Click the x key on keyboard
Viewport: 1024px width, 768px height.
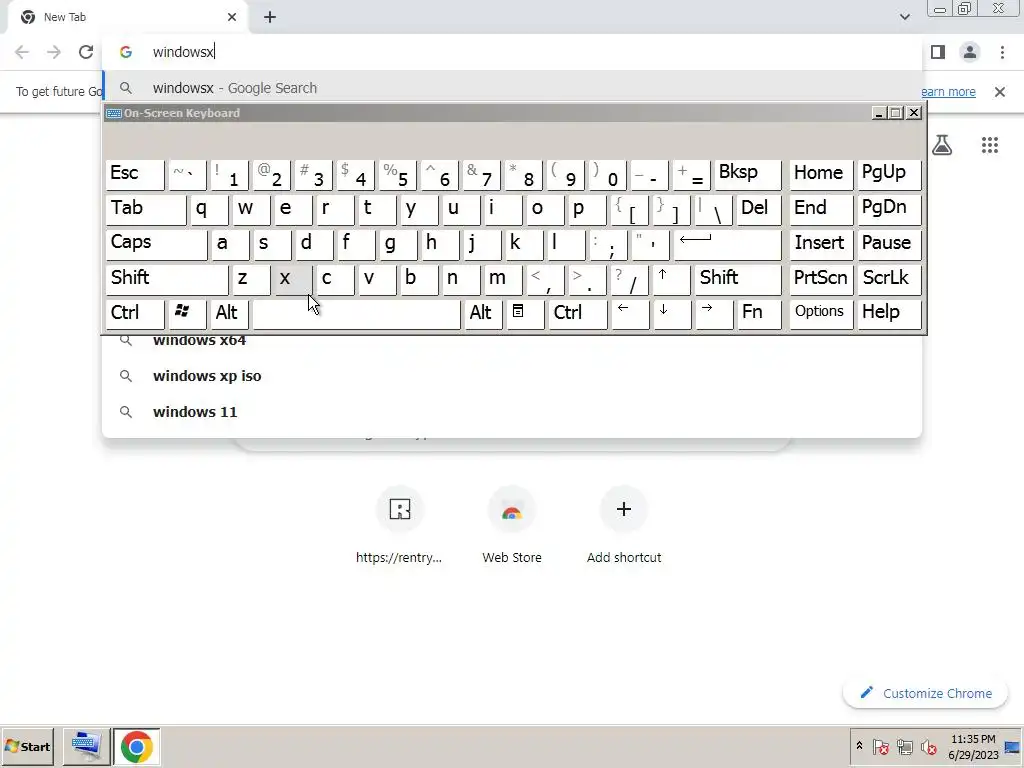293,280
